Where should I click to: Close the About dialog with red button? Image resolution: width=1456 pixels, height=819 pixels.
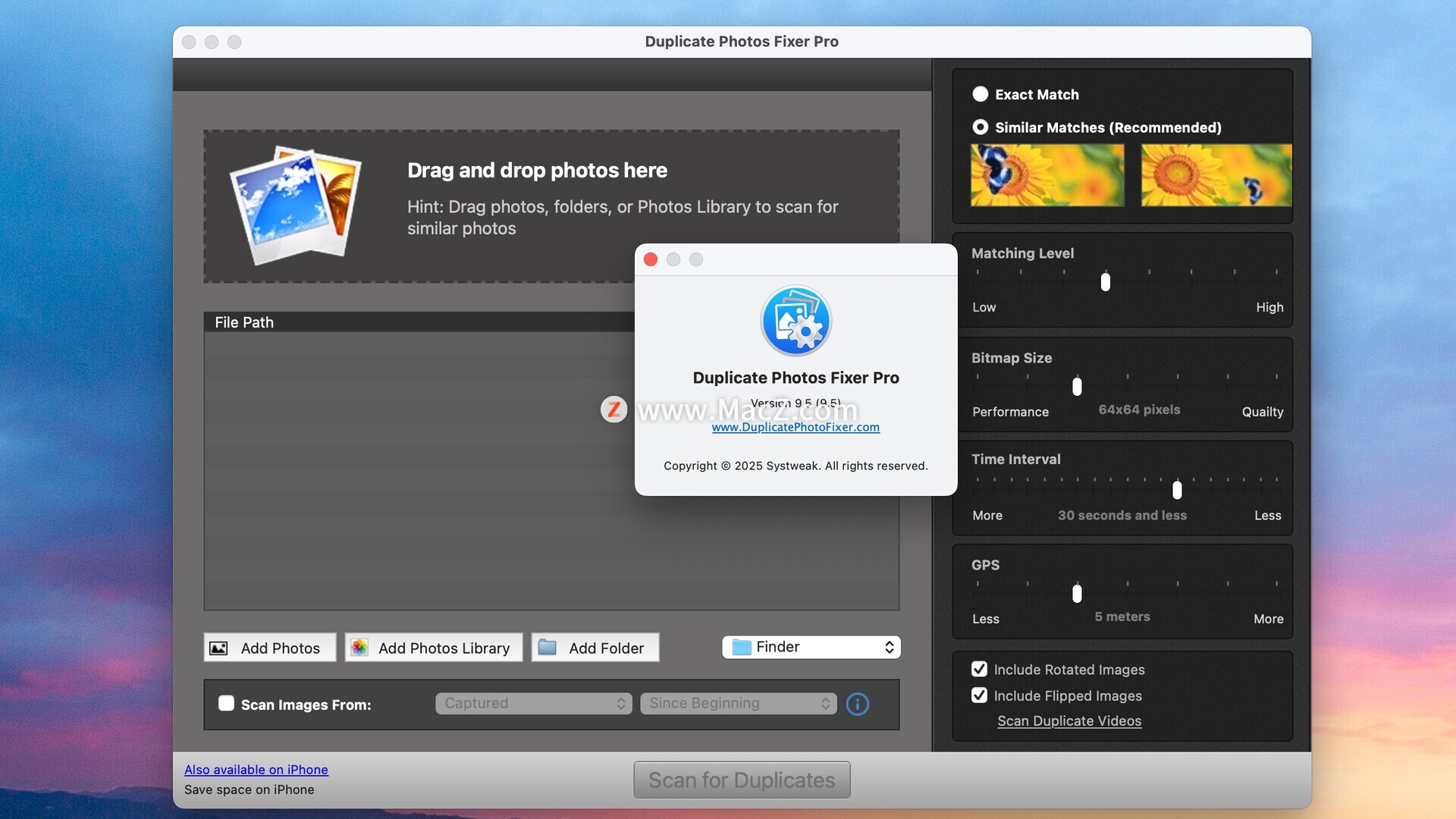point(651,259)
